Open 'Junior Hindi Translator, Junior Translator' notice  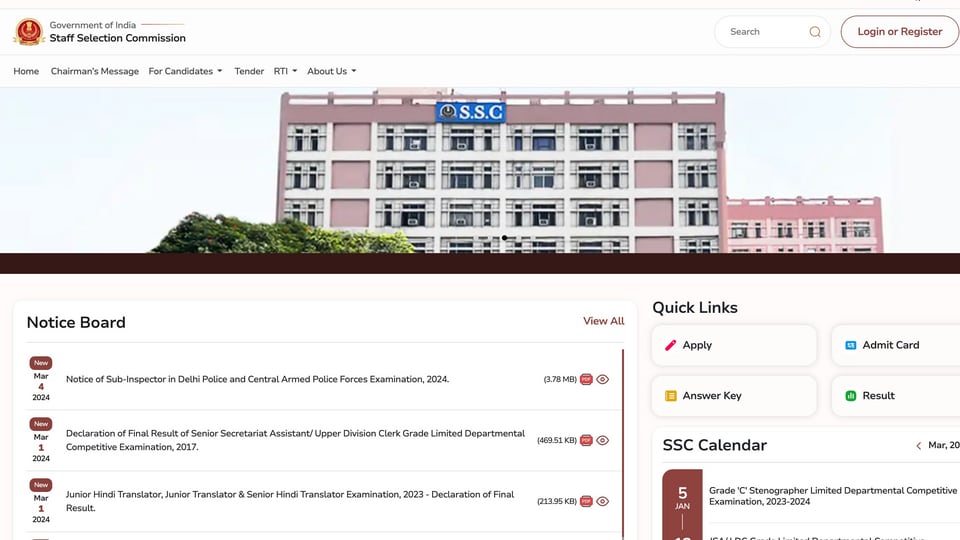290,501
